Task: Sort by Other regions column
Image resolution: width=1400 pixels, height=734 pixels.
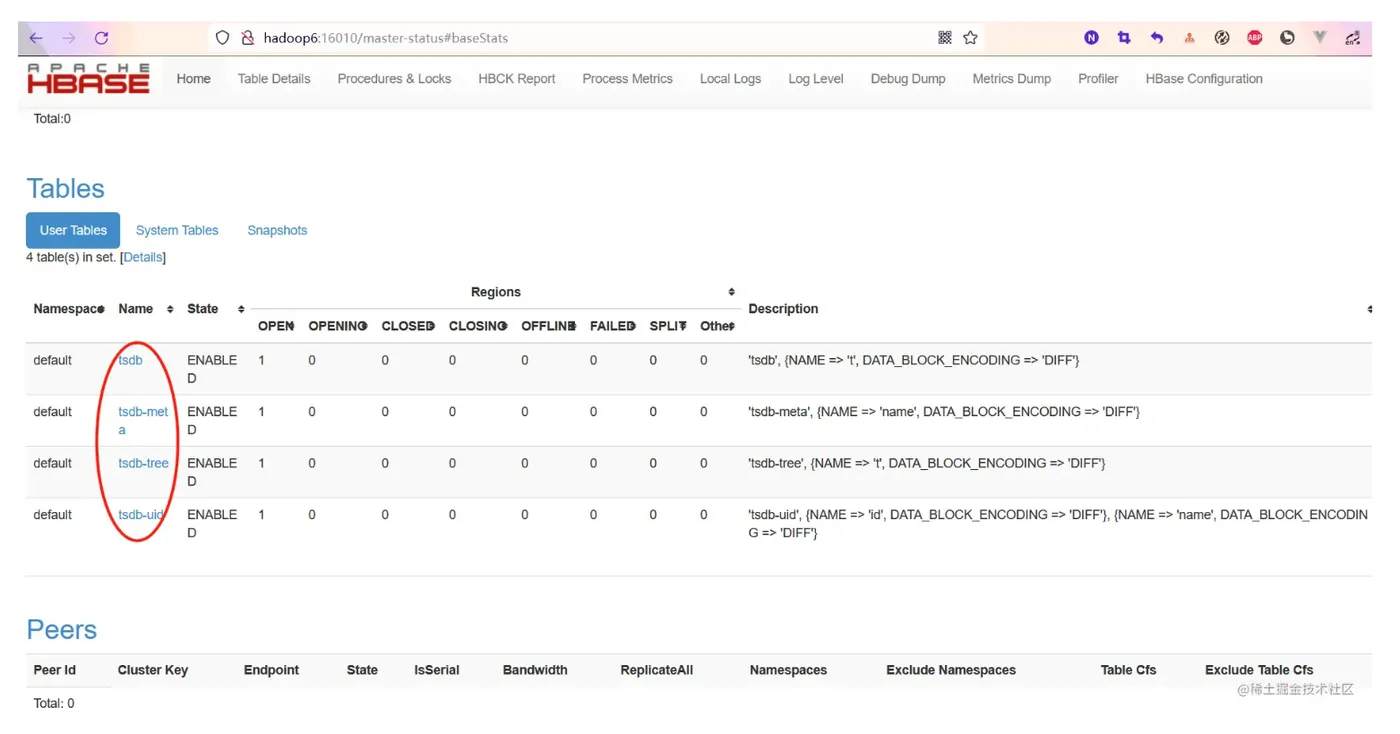Action: [717, 326]
